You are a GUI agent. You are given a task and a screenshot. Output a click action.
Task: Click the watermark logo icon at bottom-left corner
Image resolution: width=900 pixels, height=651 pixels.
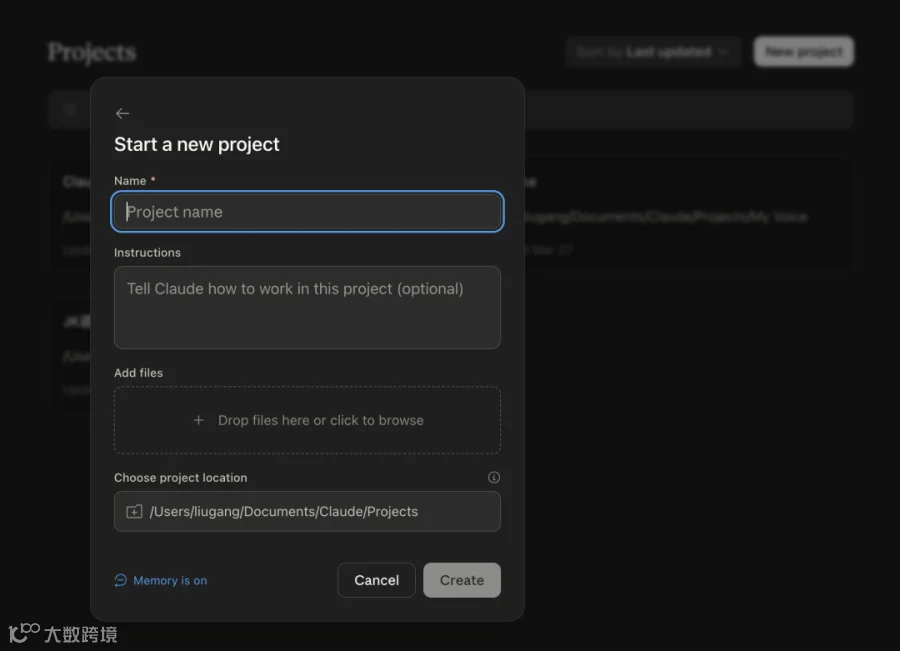tap(24, 633)
